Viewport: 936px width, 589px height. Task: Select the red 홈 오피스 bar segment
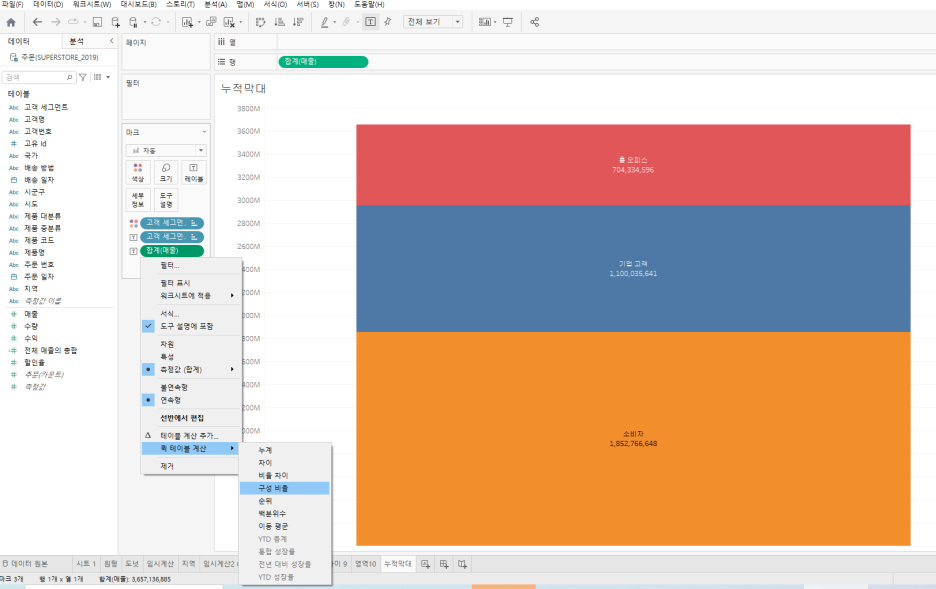[633, 165]
